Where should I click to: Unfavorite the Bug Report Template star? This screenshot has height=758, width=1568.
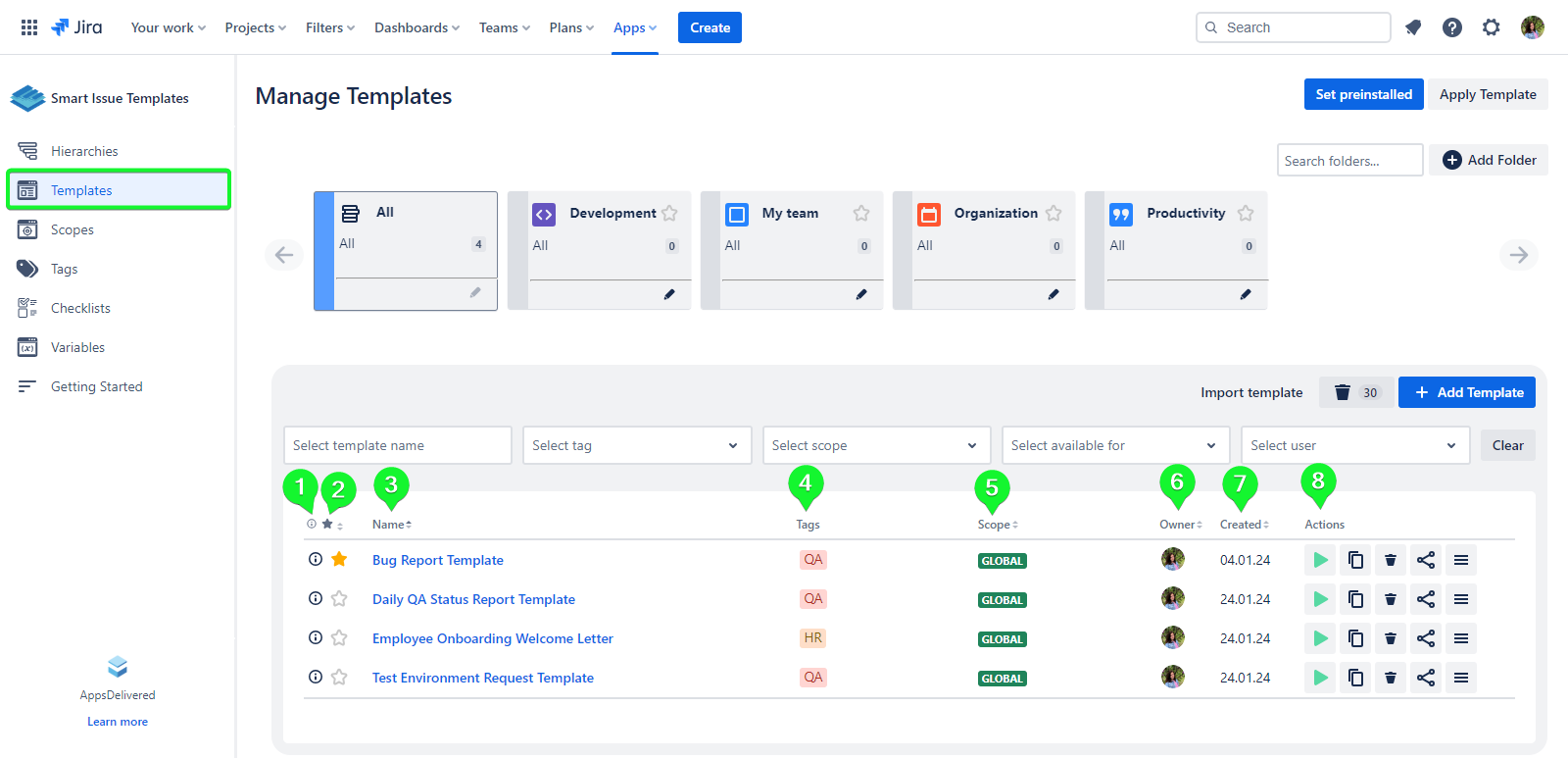(339, 559)
